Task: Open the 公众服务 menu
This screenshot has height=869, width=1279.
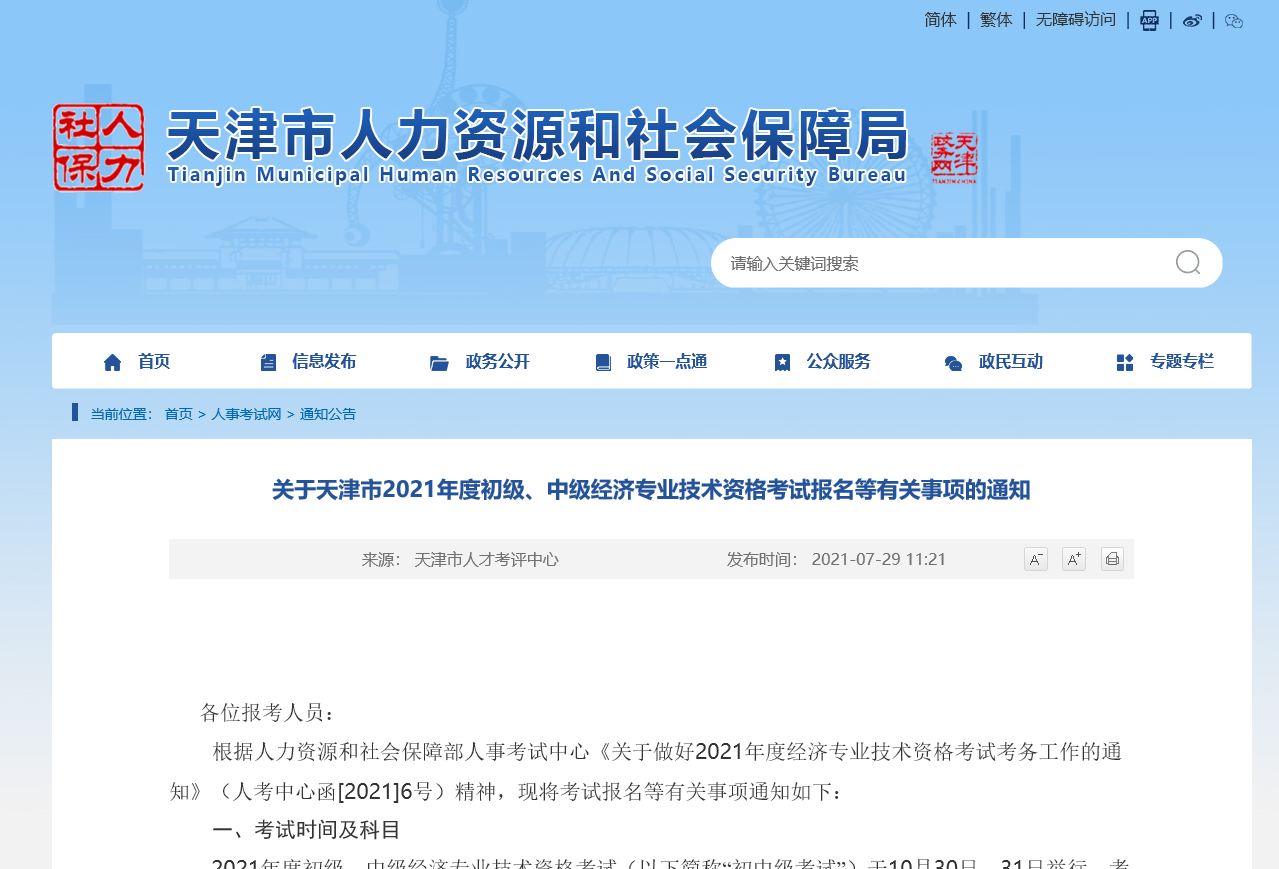Action: click(x=839, y=361)
